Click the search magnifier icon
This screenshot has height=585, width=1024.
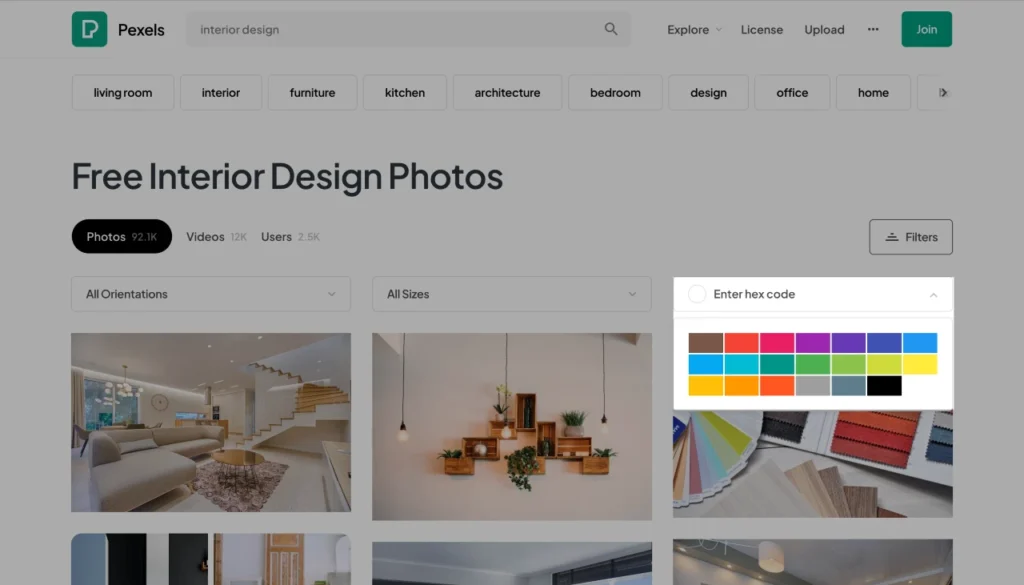click(x=611, y=29)
